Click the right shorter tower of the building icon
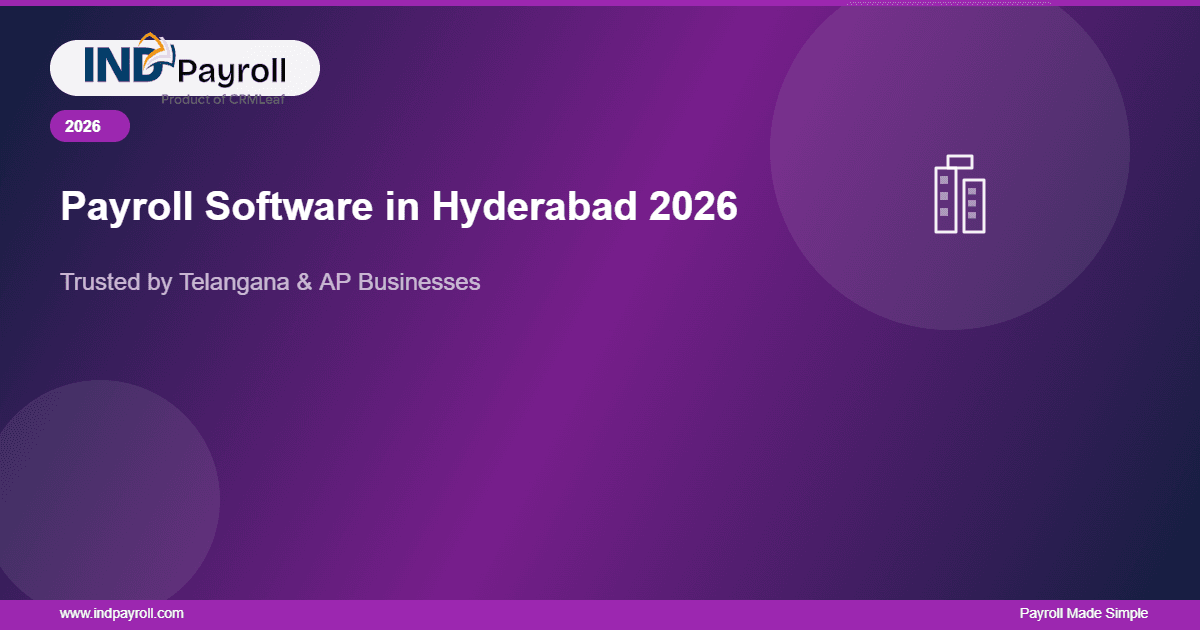 pos(973,206)
